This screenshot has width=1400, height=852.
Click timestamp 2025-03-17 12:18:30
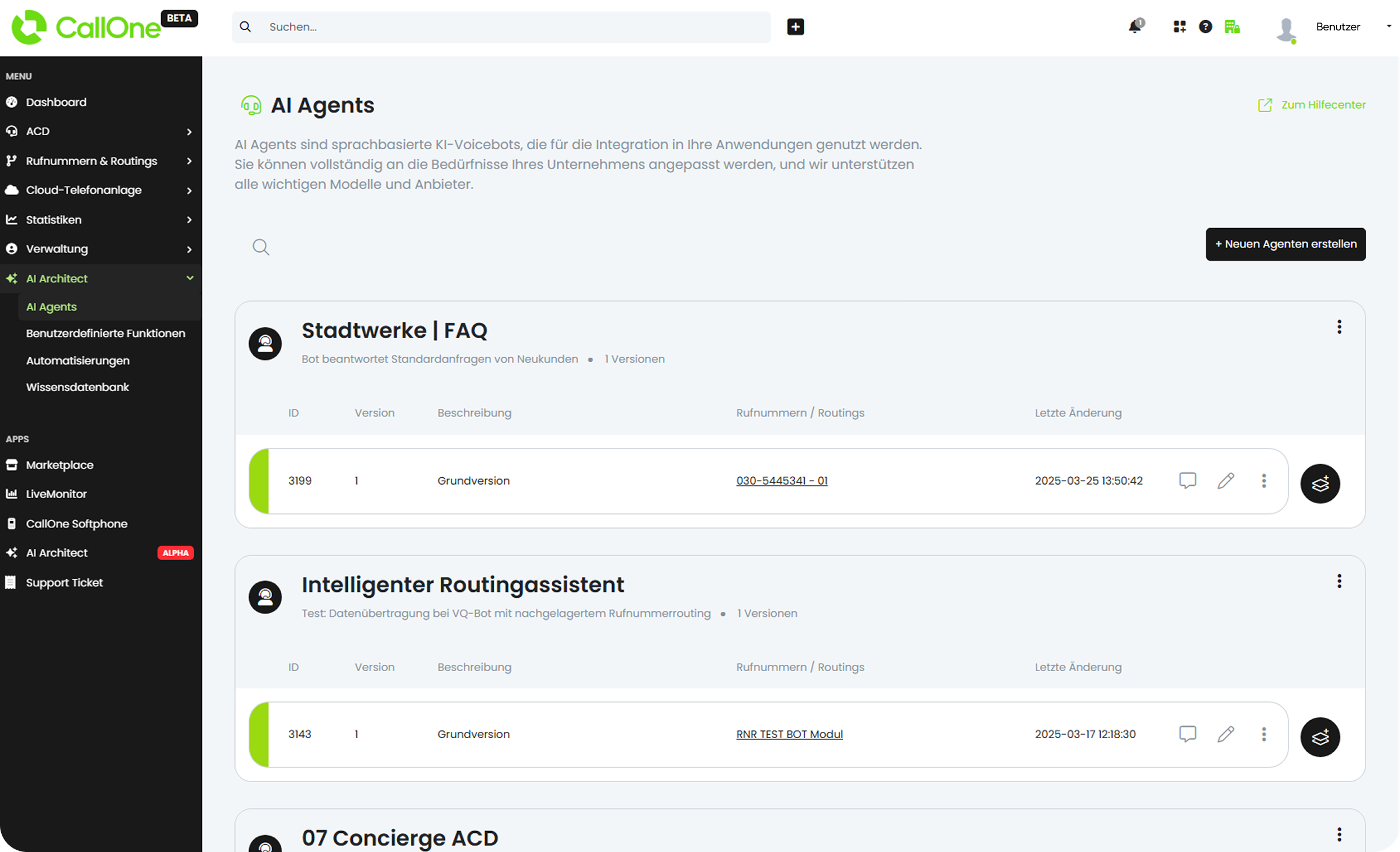(1086, 734)
